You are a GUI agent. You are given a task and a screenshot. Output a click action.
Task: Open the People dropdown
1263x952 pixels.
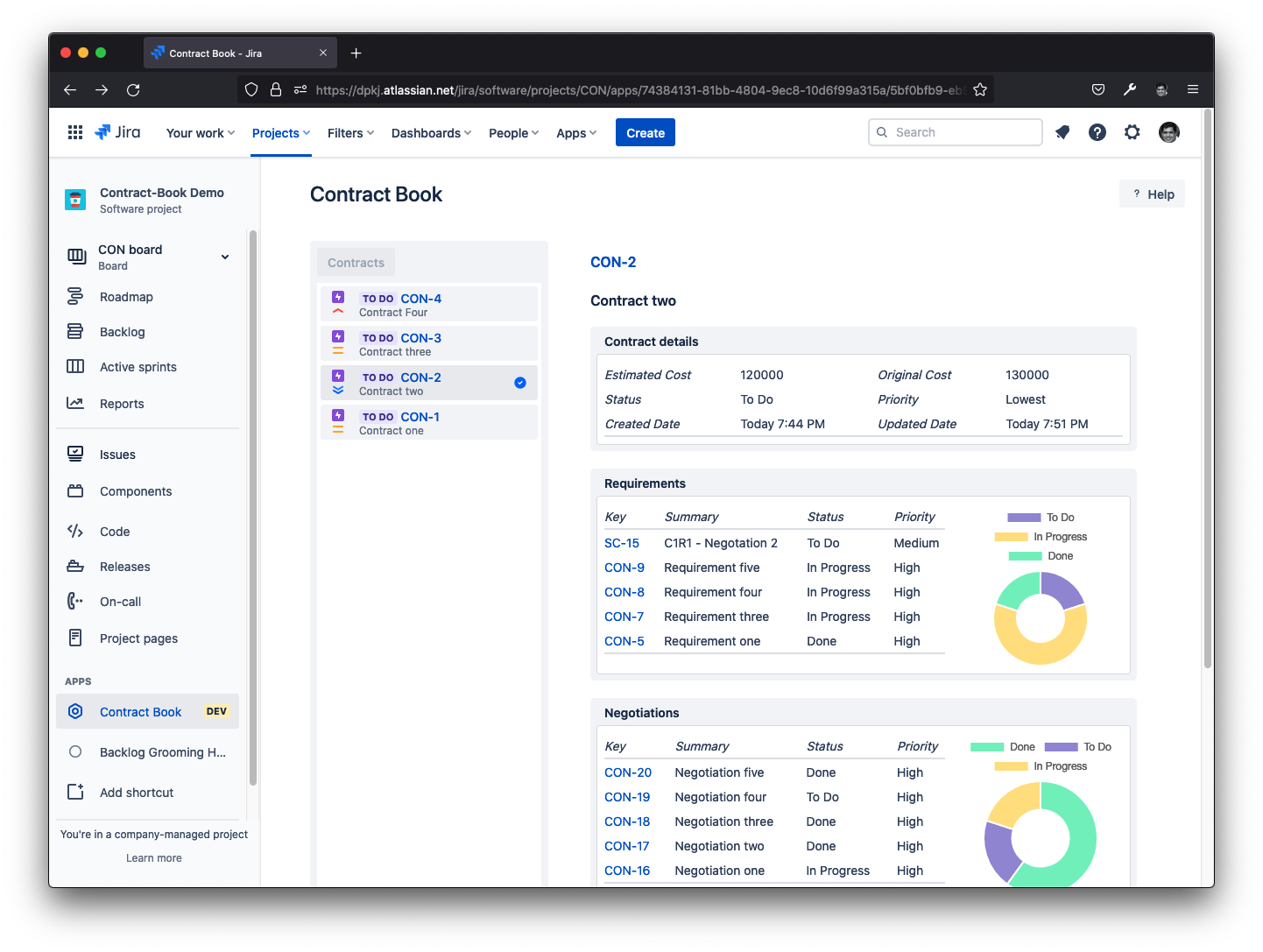[513, 133]
